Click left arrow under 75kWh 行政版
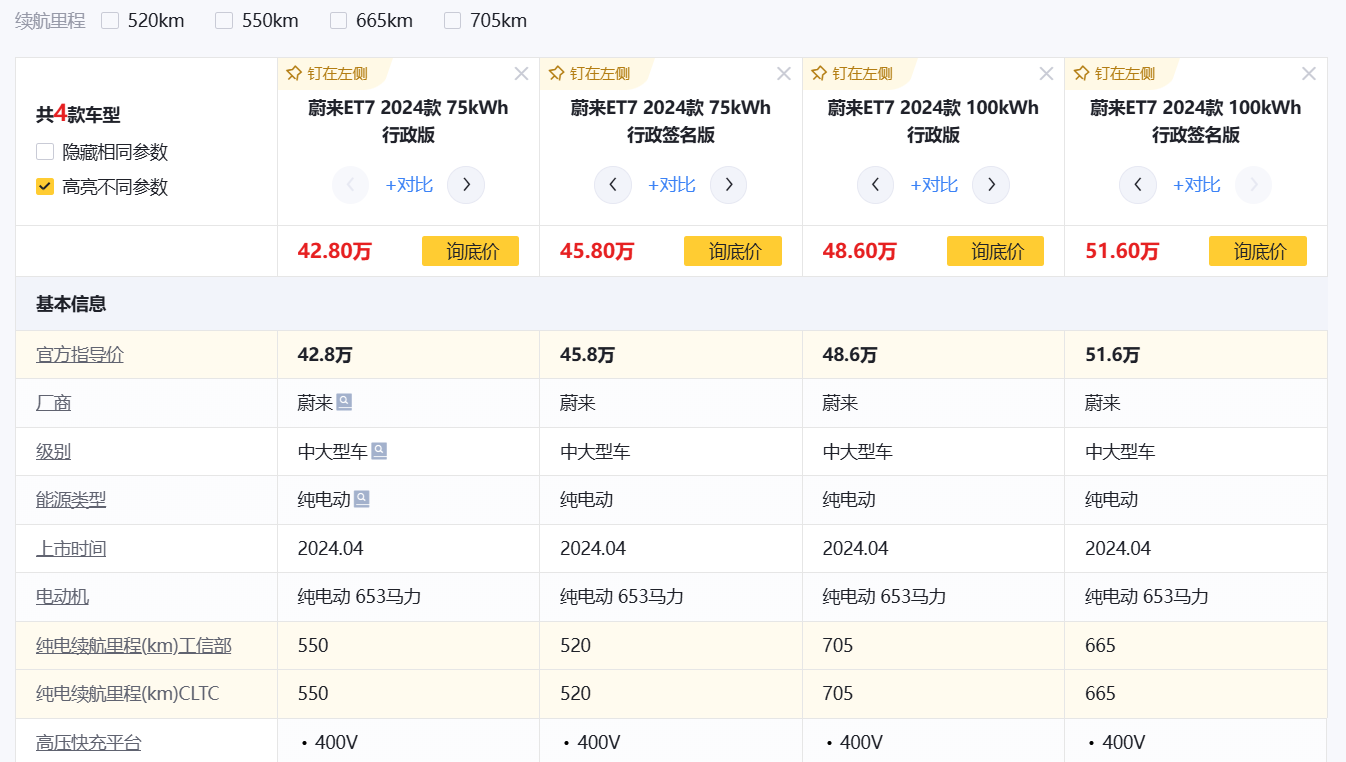The width and height of the screenshot is (1346, 762). (351, 185)
